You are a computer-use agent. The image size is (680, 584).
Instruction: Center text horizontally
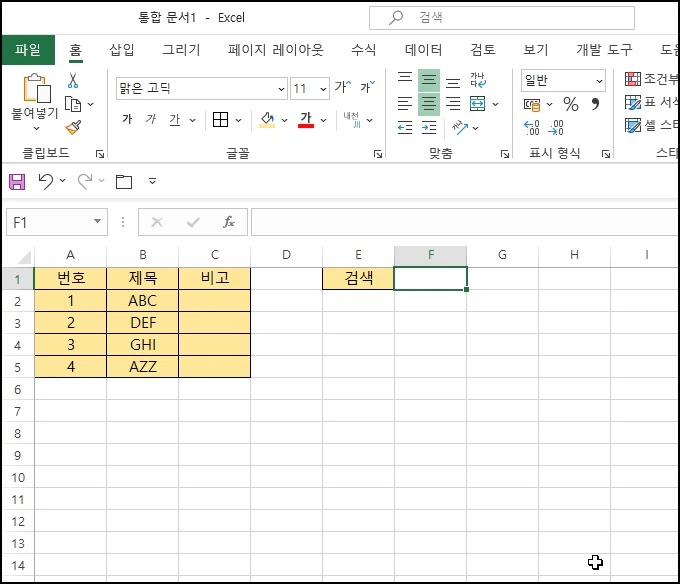coord(429,104)
